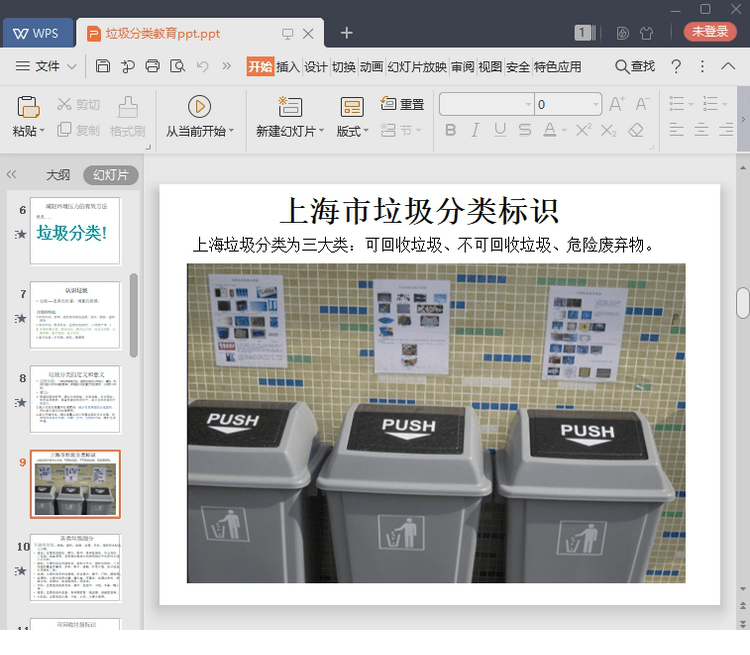Select Format Painter (格式刷)

[x=128, y=117]
